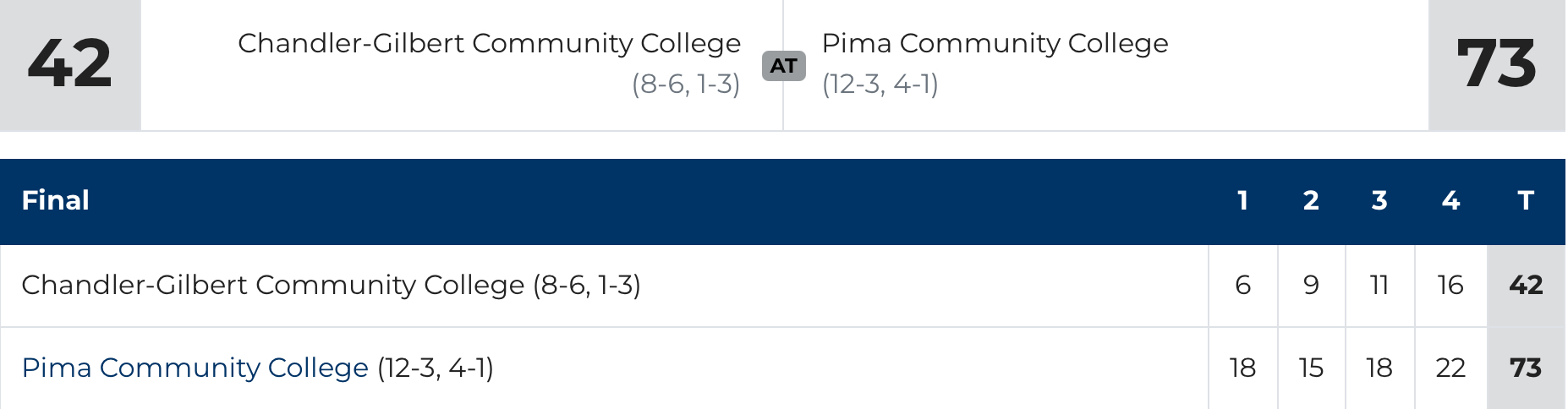Click Pima Community College name in top header

tap(995, 43)
